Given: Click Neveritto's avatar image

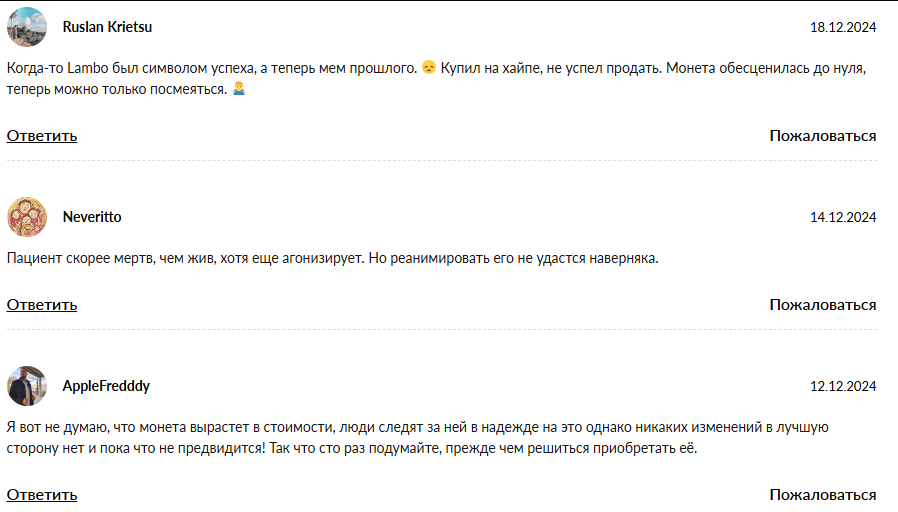Looking at the screenshot, I should (27, 217).
